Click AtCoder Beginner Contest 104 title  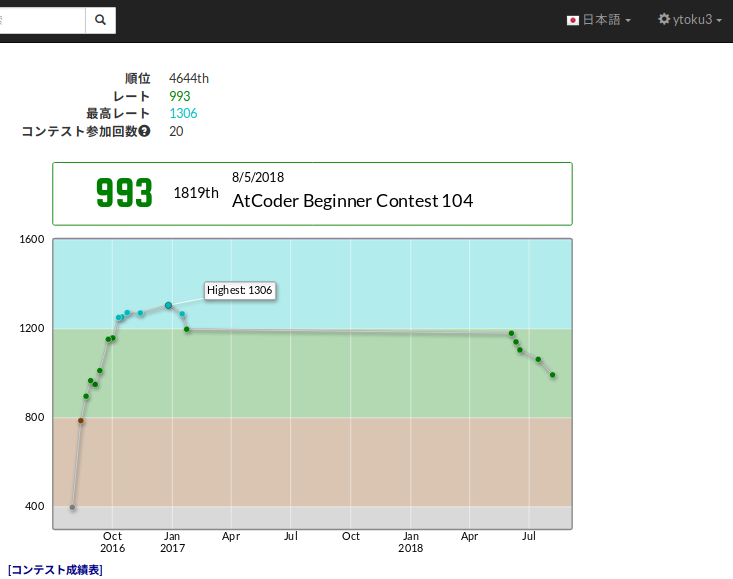[352, 200]
